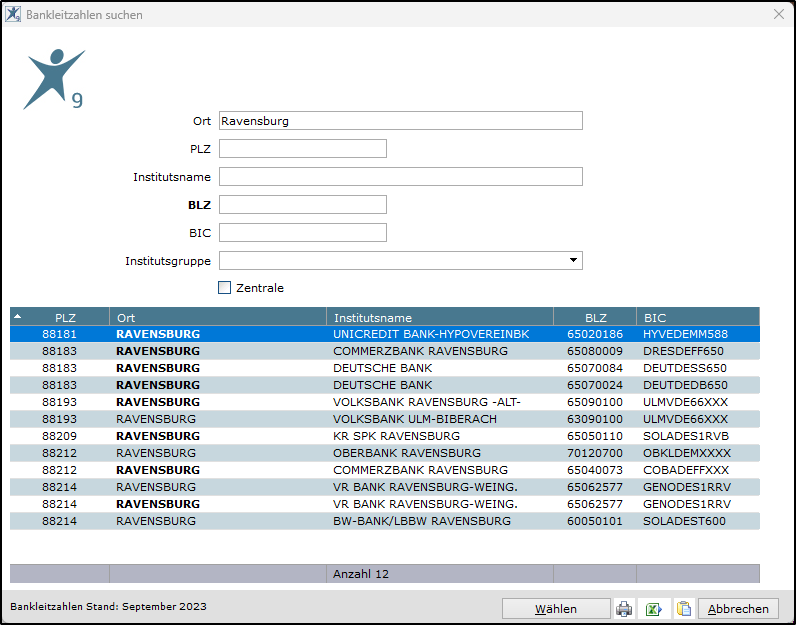The height and width of the screenshot is (625, 796).
Task: Click PLZ cell 88181
Action: pyautogui.click(x=59, y=334)
